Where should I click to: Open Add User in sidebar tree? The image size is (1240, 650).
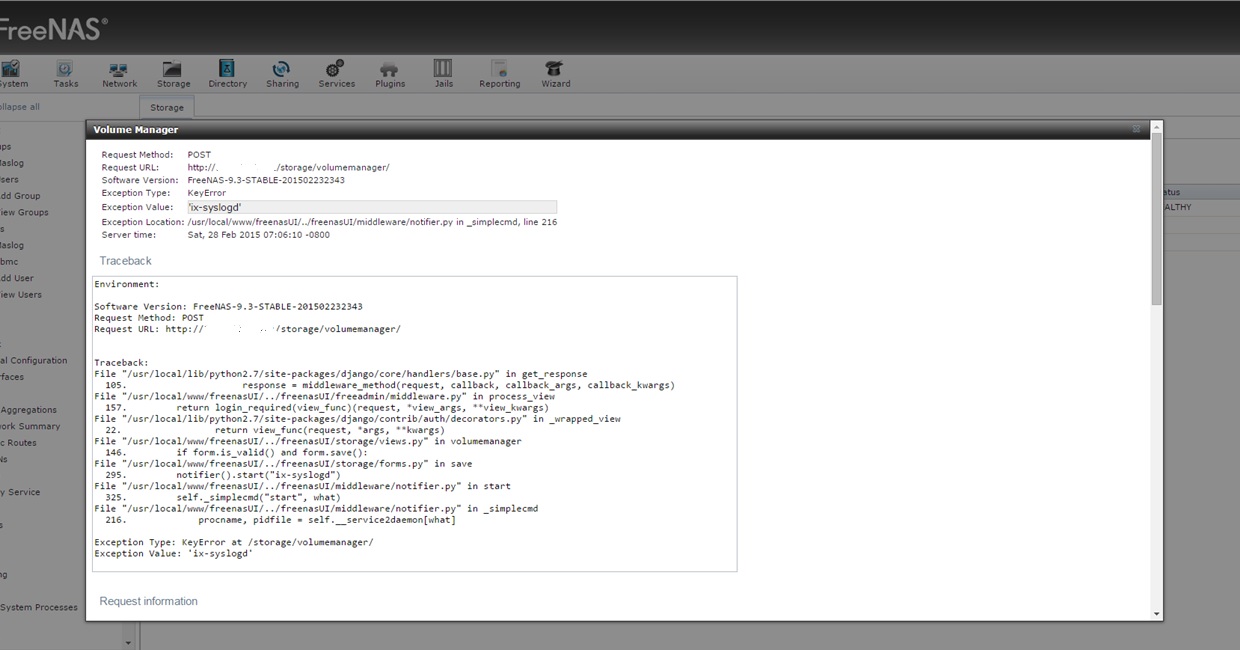tap(17, 278)
